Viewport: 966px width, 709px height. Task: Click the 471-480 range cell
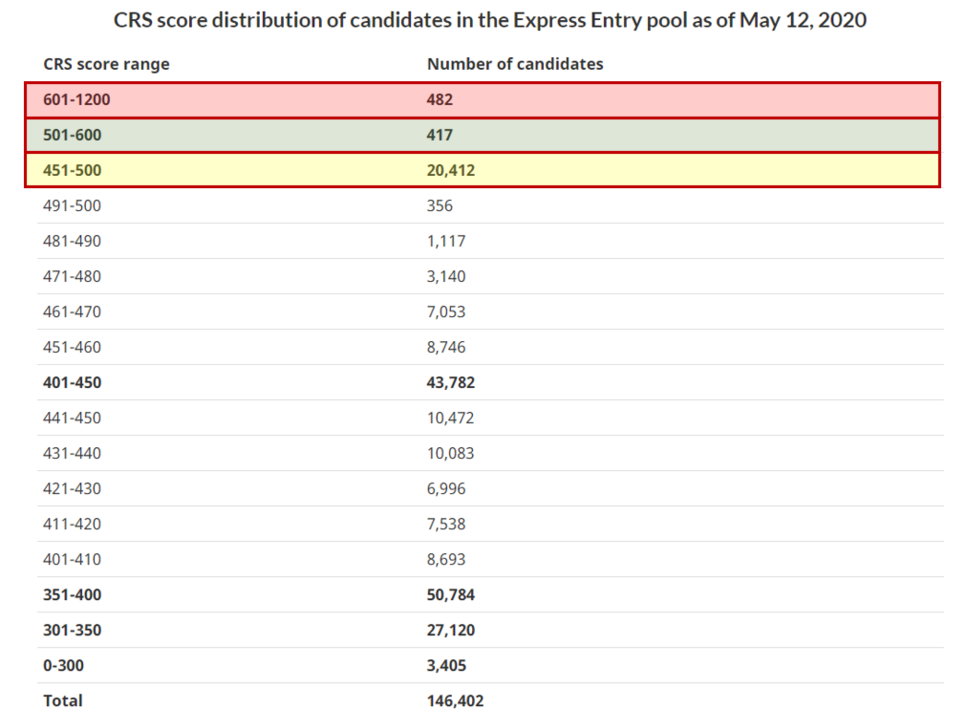(72, 277)
